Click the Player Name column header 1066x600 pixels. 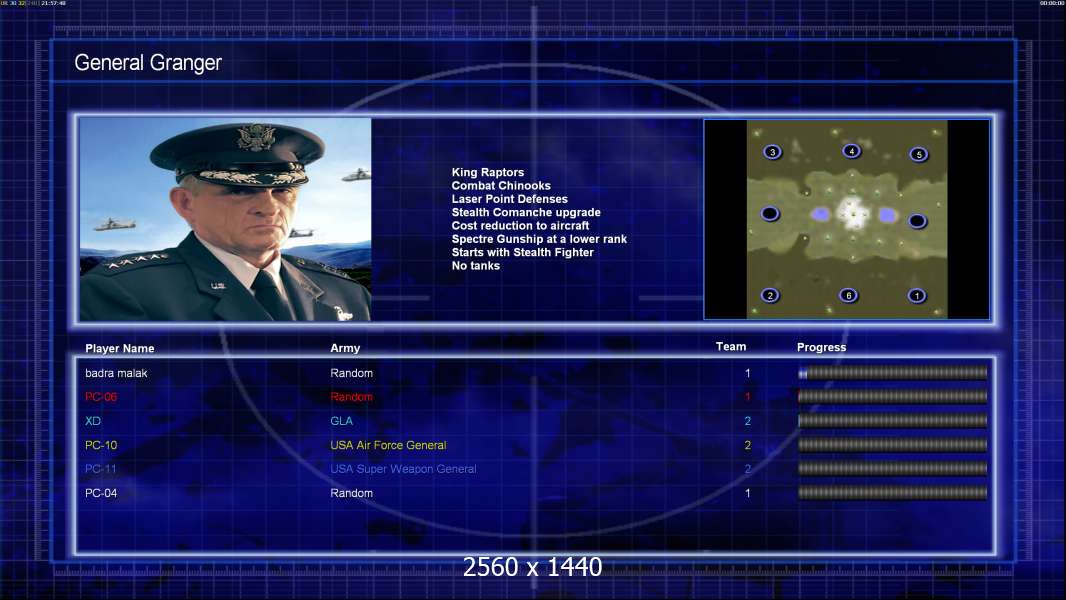(x=120, y=349)
